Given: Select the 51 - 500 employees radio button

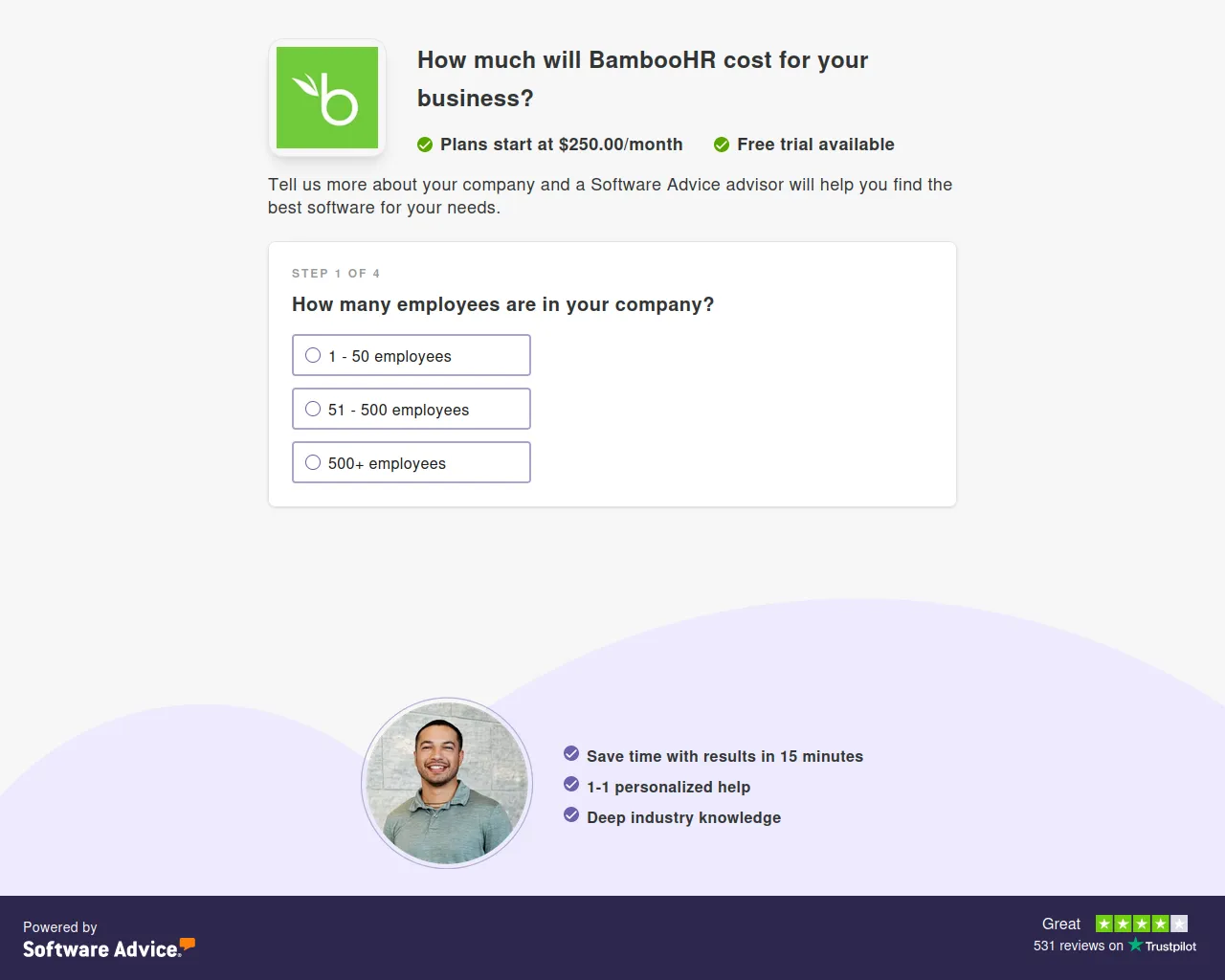Looking at the screenshot, I should click(x=313, y=409).
